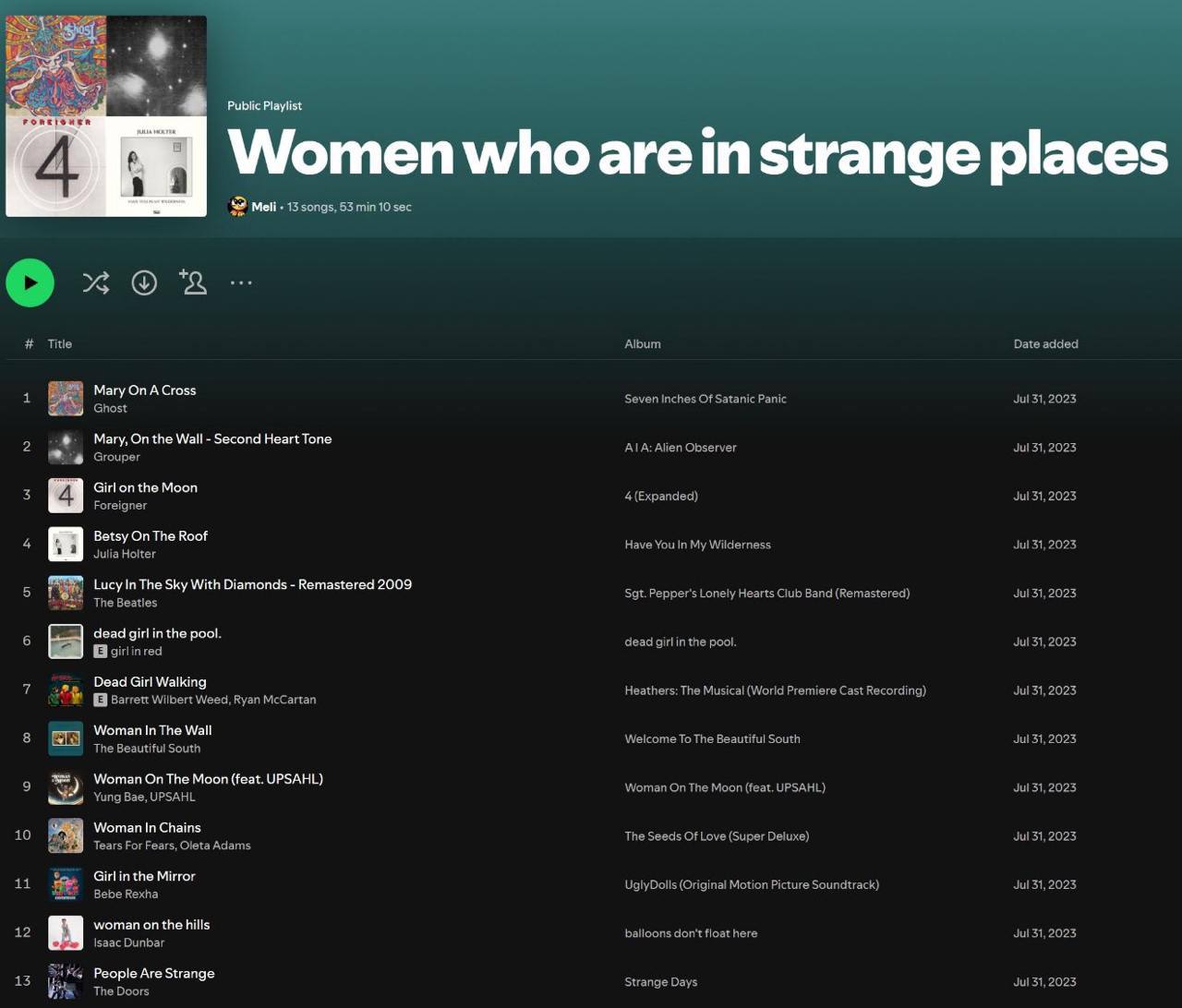Click explicit badge on dead girl in the pool.

pyautogui.click(x=100, y=651)
